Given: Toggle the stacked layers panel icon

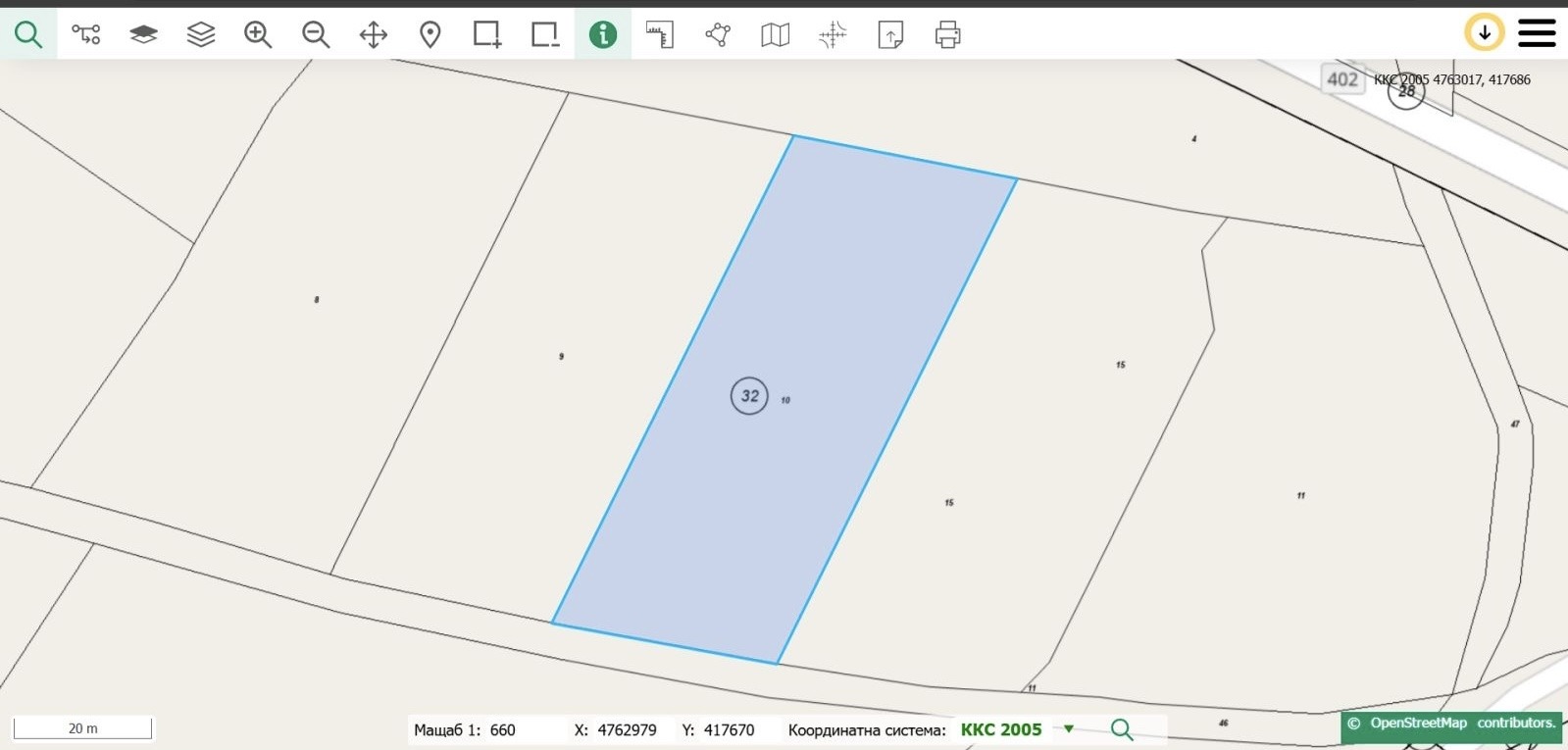Looking at the screenshot, I should pos(200,34).
